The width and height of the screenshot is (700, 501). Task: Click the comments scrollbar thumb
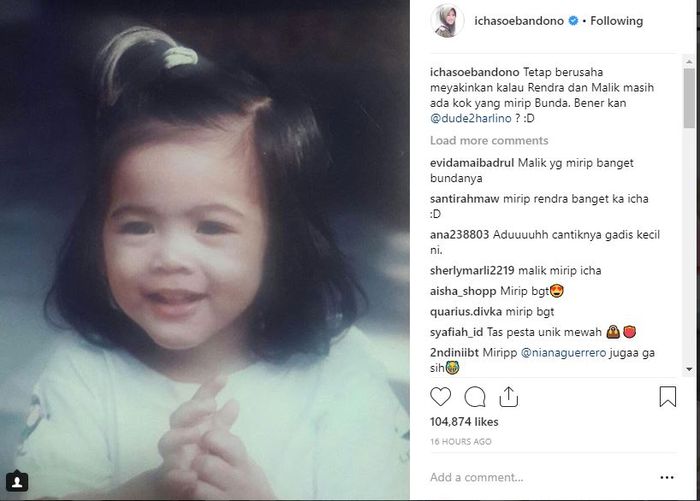(x=689, y=98)
